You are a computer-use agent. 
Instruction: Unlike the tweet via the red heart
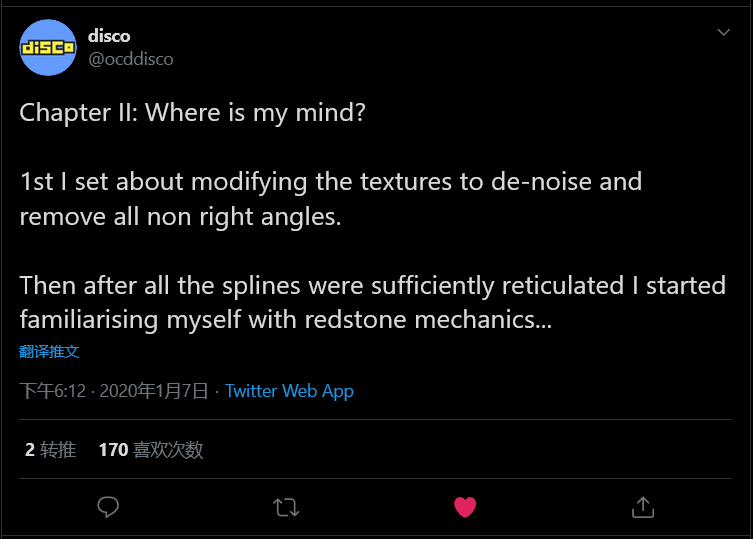pyautogui.click(x=464, y=507)
